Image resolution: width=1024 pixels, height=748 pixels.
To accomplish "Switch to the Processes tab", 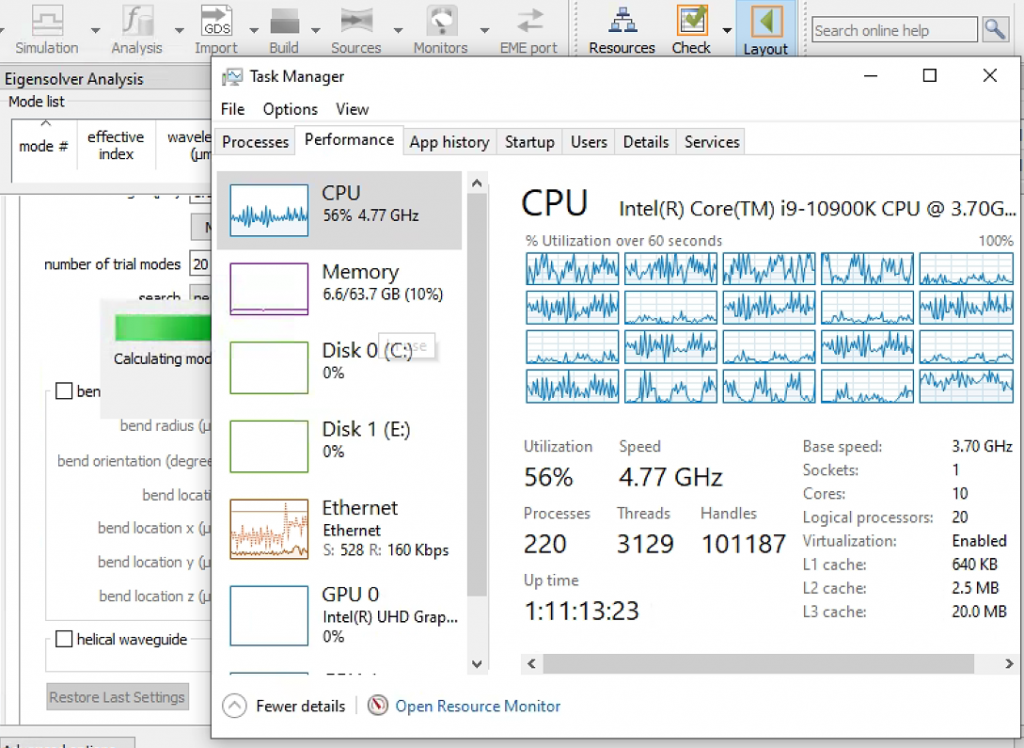I will coord(255,142).
